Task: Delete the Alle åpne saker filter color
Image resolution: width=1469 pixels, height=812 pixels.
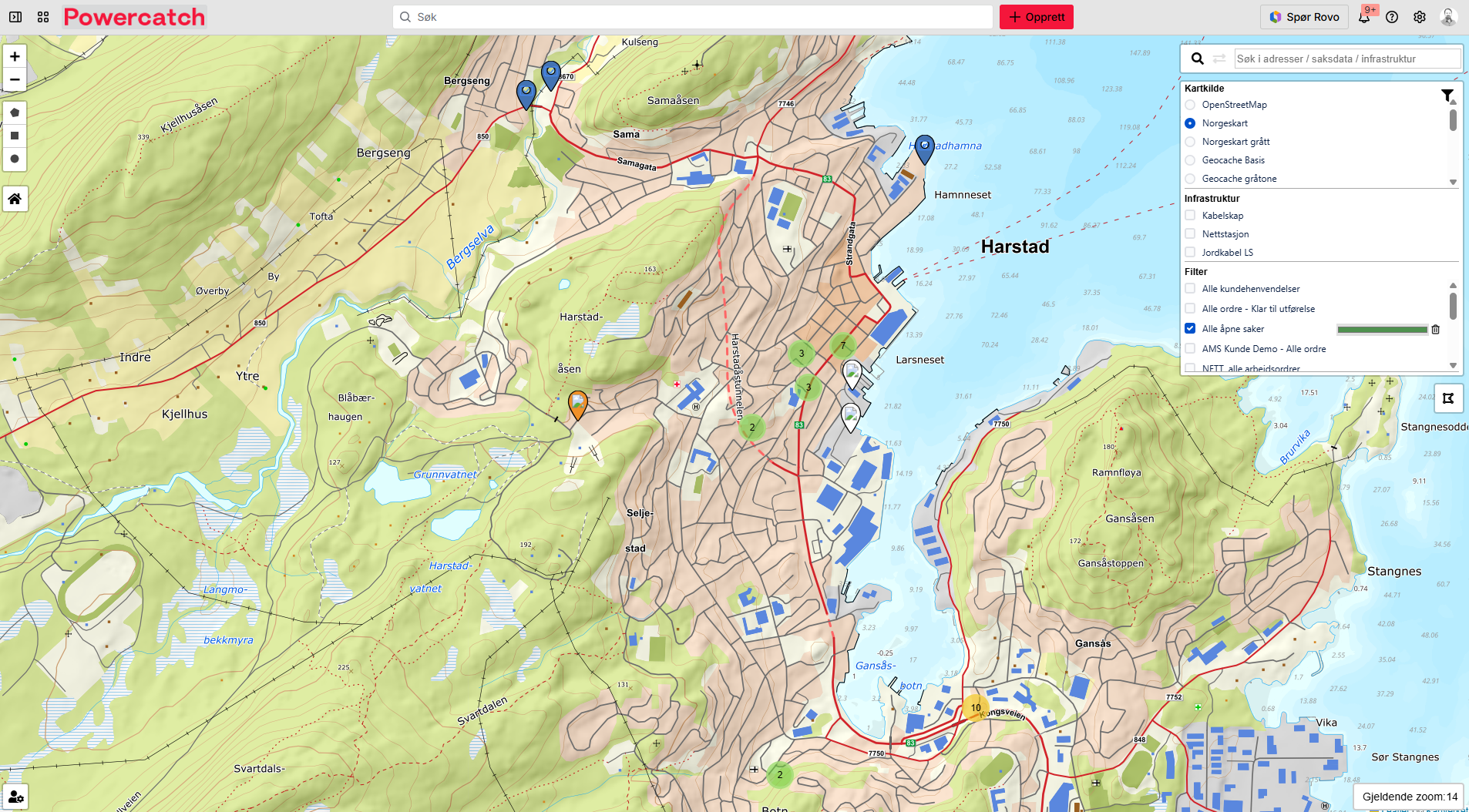Action: 1436,330
